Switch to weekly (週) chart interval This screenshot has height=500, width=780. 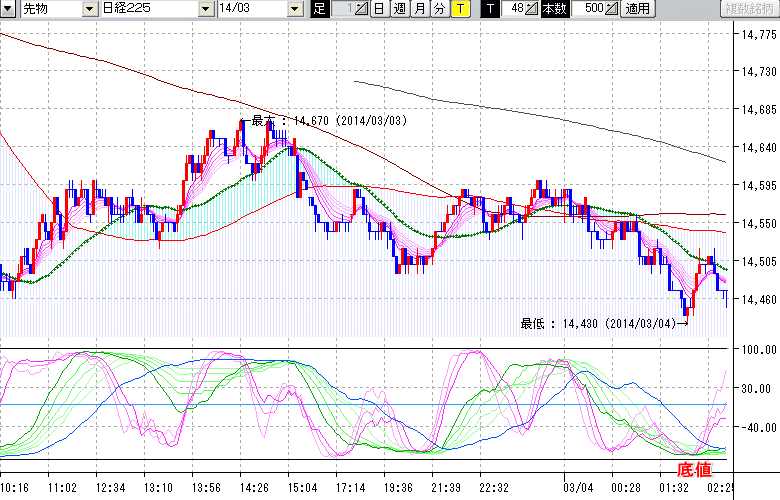(399, 9)
